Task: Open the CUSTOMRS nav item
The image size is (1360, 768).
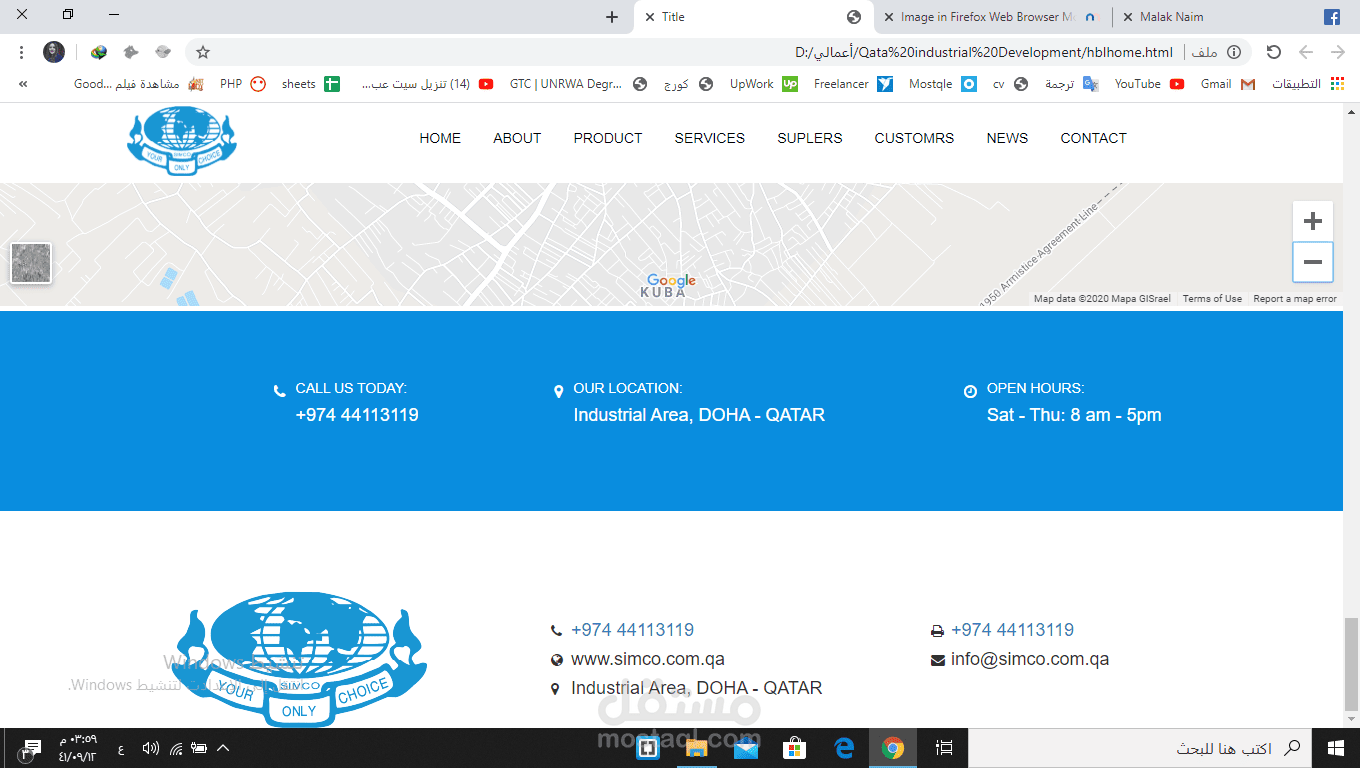Action: (x=914, y=138)
